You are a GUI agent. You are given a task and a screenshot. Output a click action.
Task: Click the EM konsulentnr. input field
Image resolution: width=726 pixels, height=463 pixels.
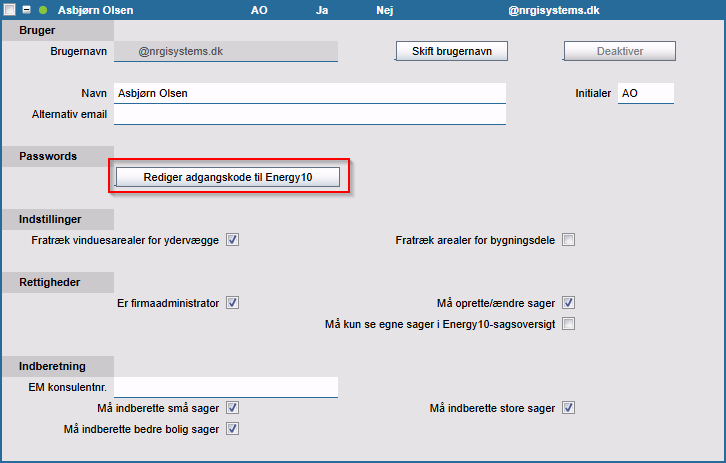point(226,387)
